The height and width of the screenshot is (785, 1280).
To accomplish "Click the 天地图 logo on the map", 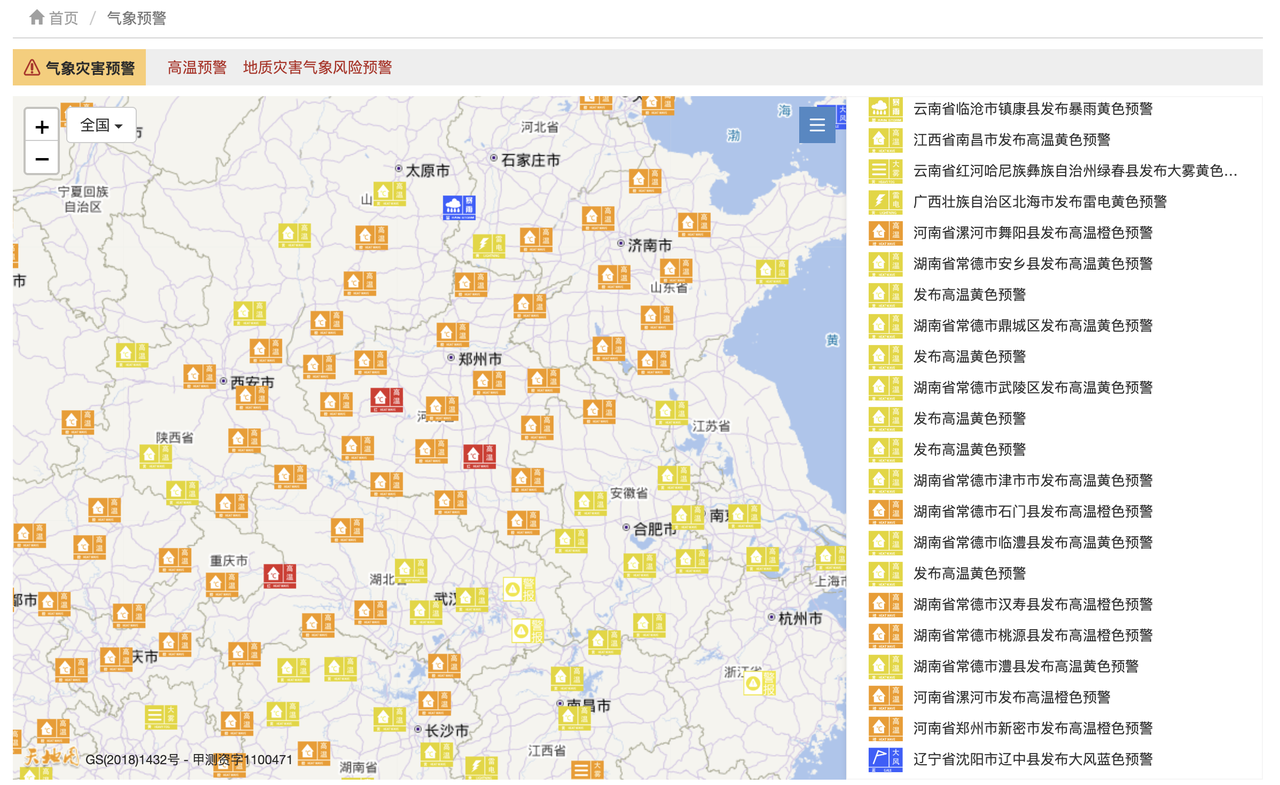I will pyautogui.click(x=50, y=757).
